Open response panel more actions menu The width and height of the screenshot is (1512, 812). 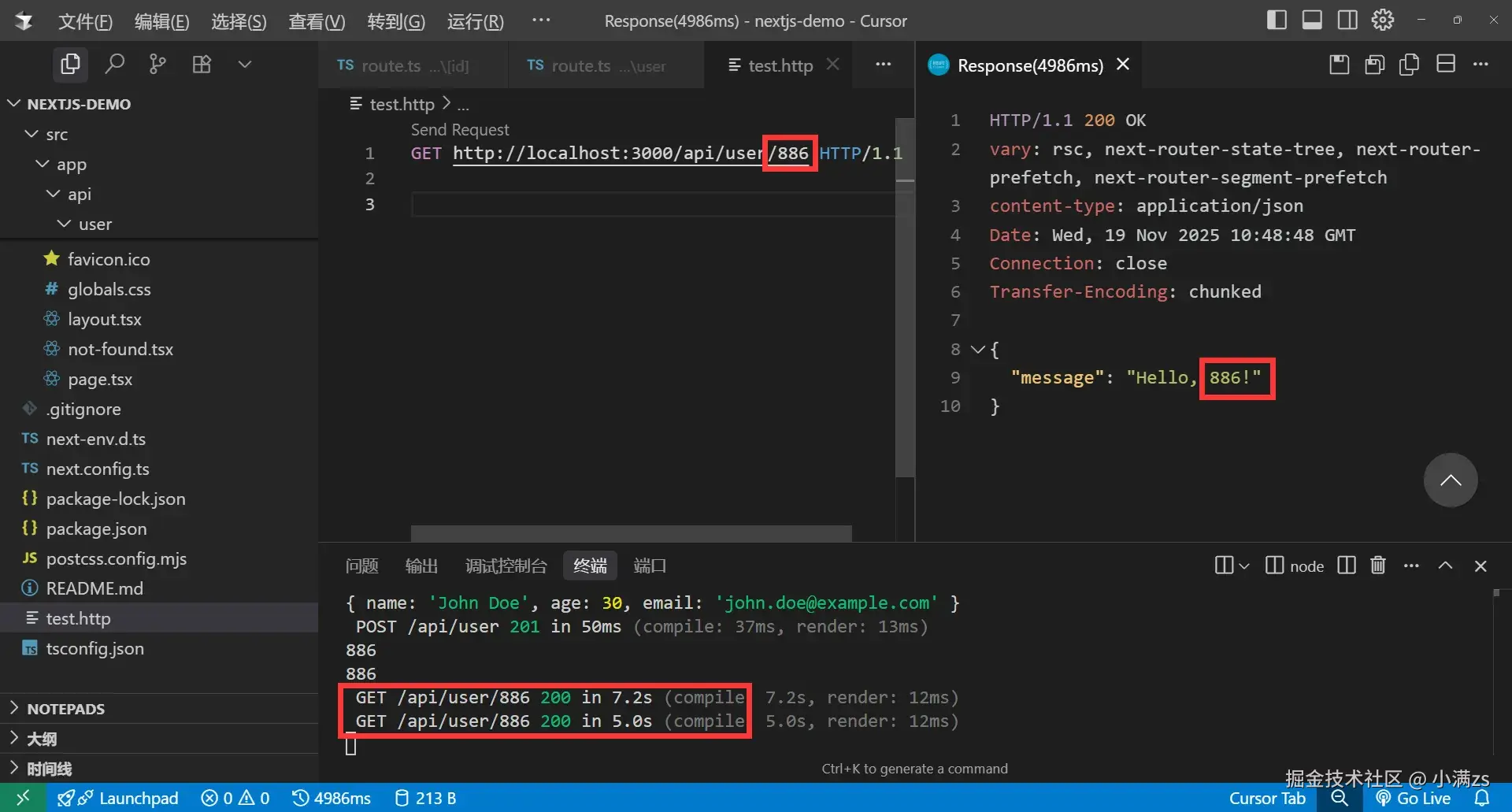click(x=1480, y=65)
